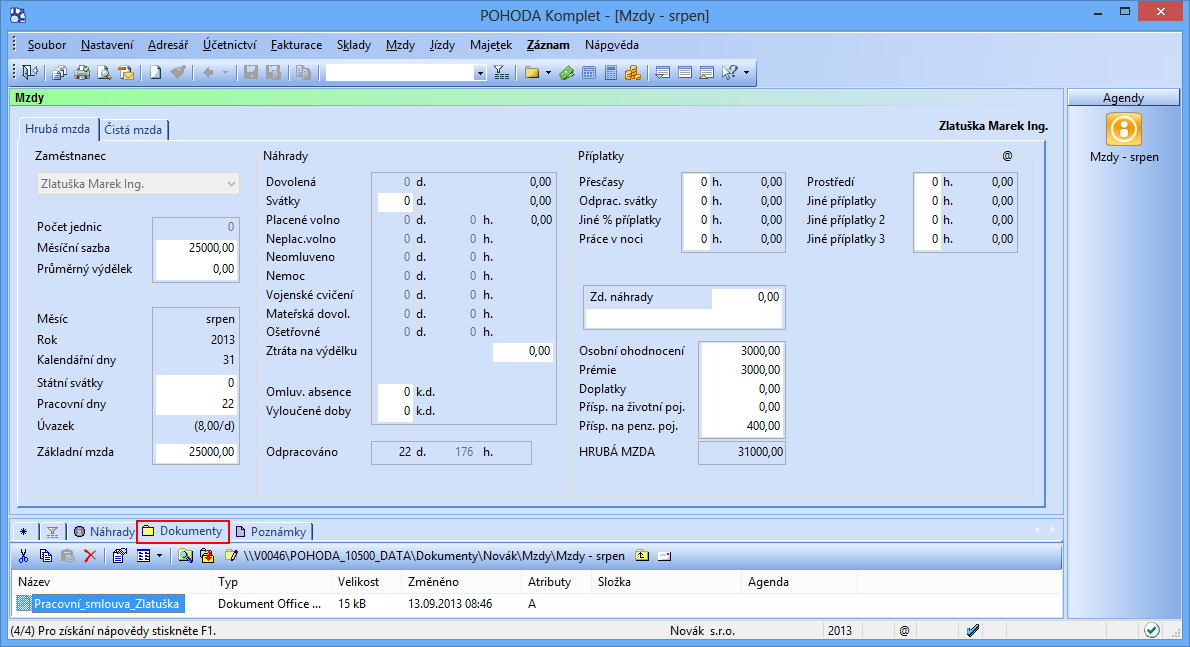The width and height of the screenshot is (1190, 647).
Task: Open the toolbar search combo box arrow
Action: click(480, 73)
